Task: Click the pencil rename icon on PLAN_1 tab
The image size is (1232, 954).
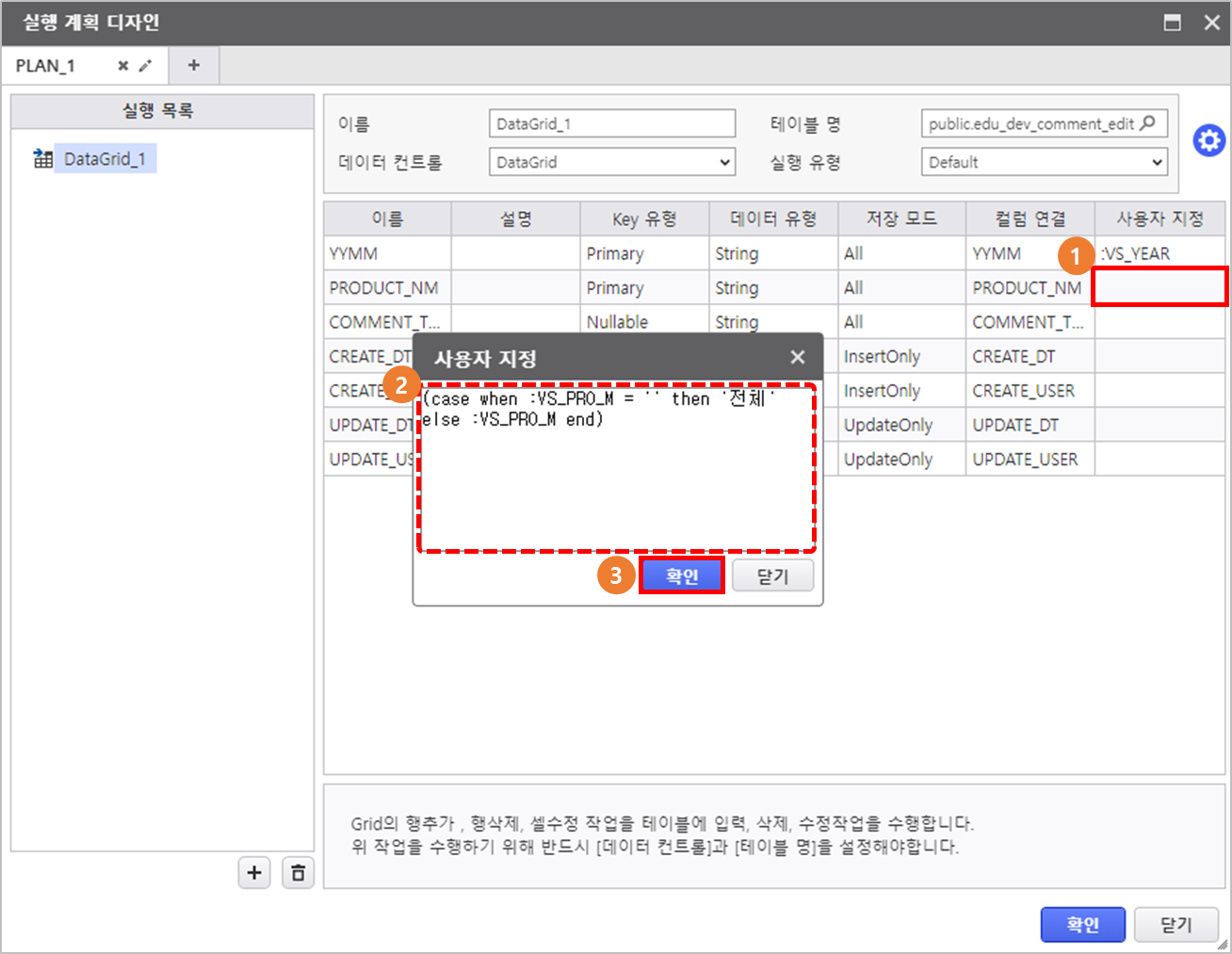Action: click(x=145, y=66)
